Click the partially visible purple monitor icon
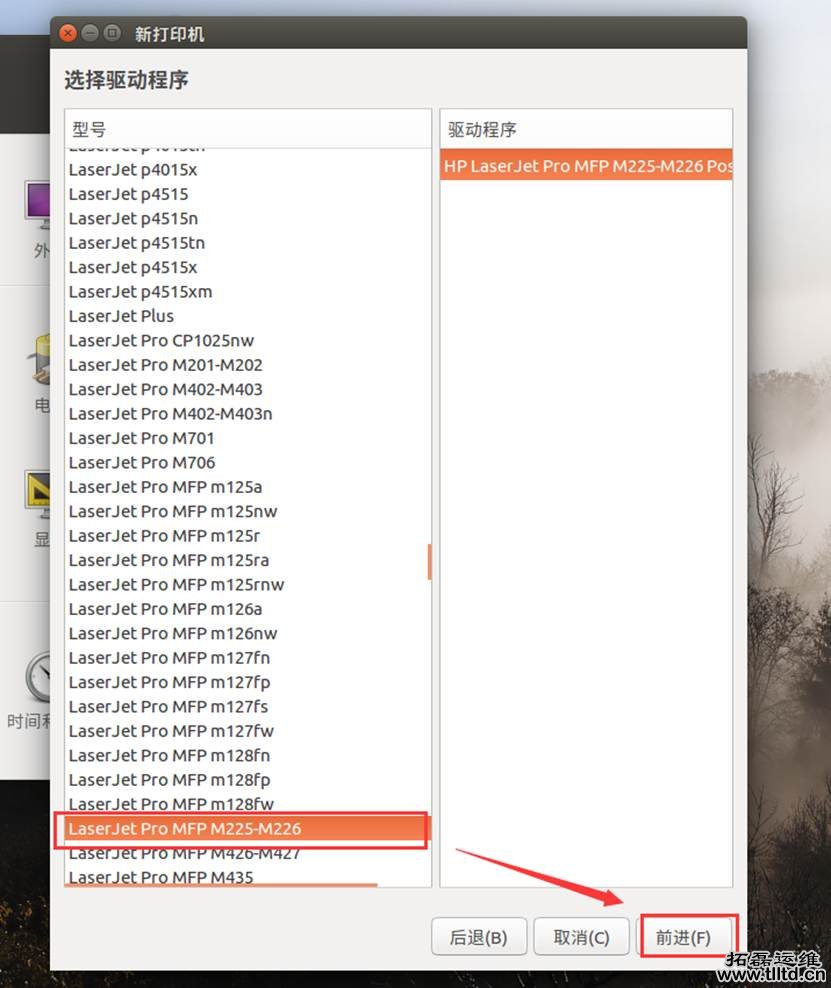Viewport: 831px width, 988px height. 38,205
